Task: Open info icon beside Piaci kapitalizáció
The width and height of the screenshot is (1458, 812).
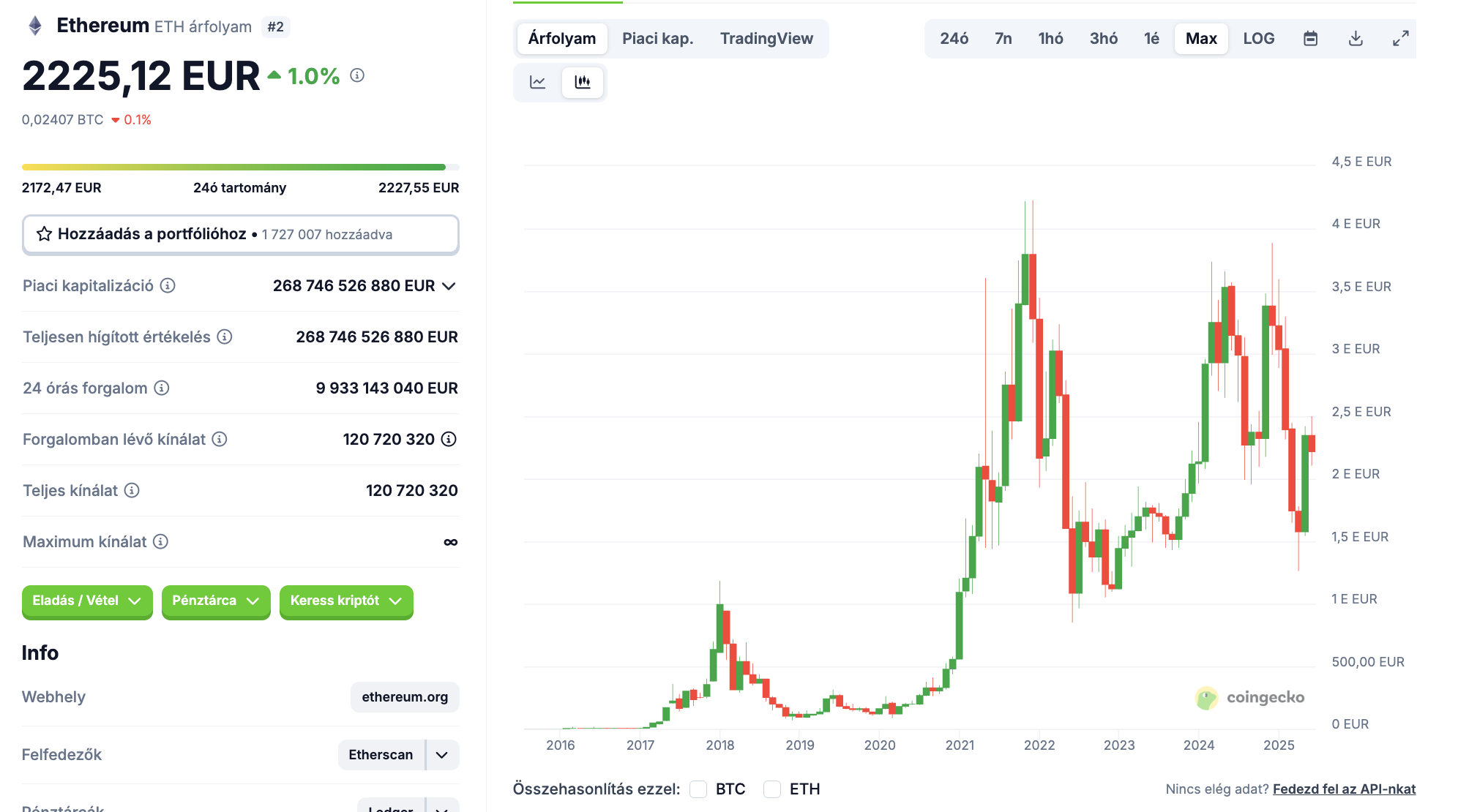Action: (168, 285)
